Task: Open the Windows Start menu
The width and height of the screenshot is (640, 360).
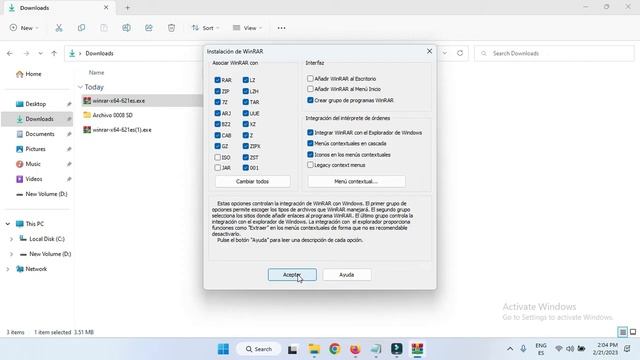Action: click(x=223, y=349)
